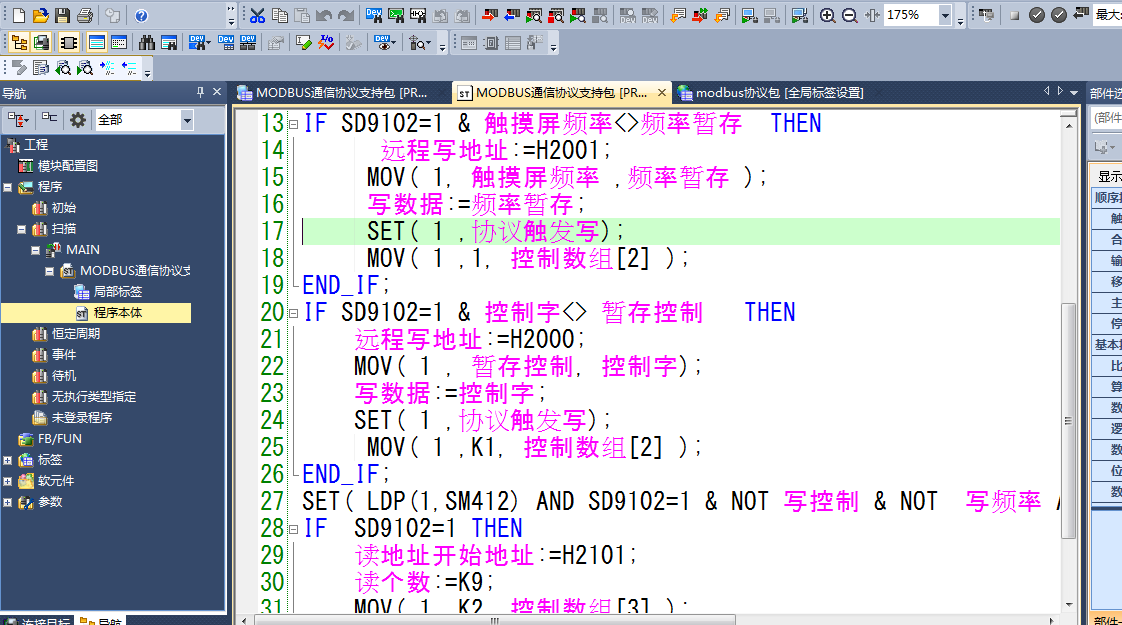Click the open project folder icon

(x=40, y=15)
